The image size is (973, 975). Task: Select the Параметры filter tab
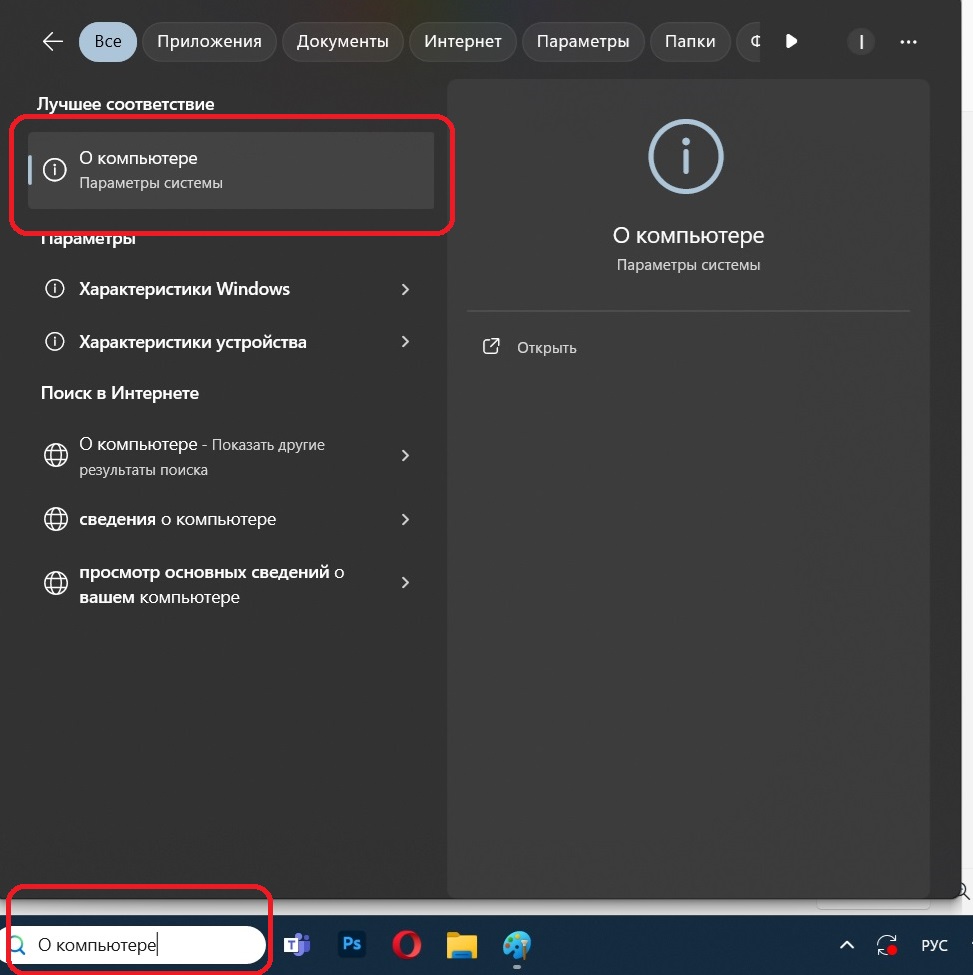tap(583, 42)
